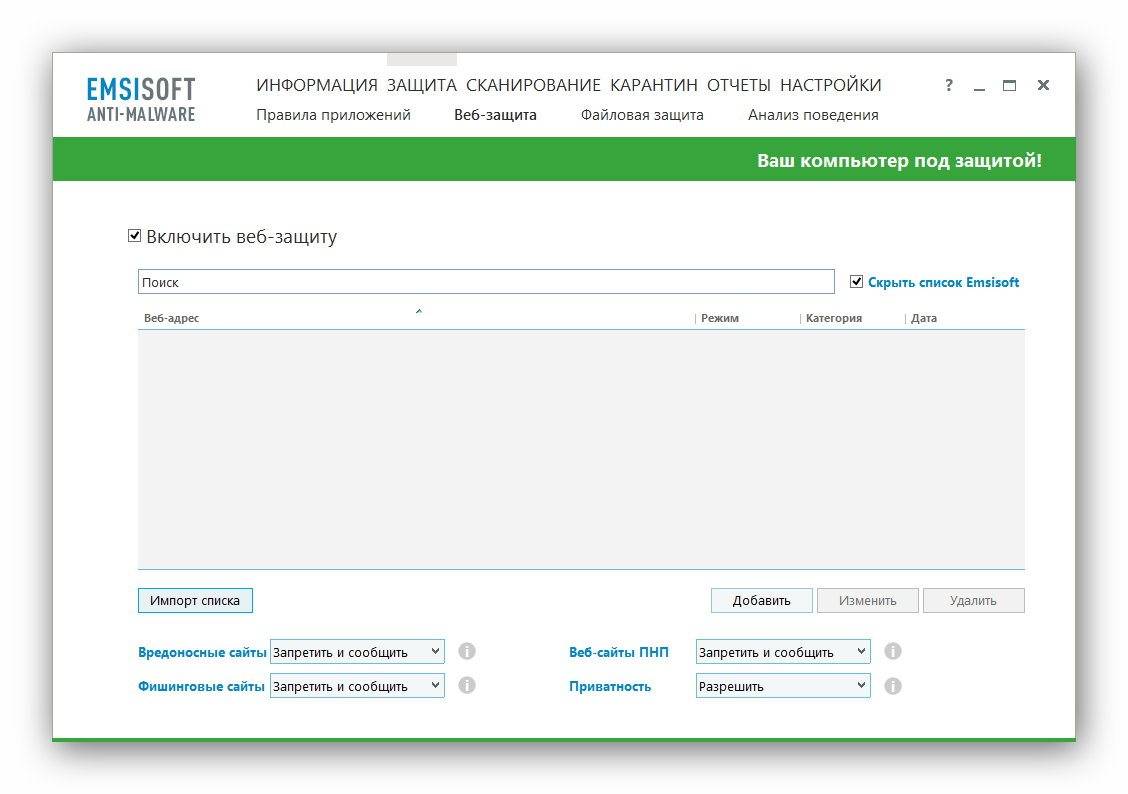Open the КАРАНТИН menu
This screenshot has height=794, width=1128.
pyautogui.click(x=654, y=85)
